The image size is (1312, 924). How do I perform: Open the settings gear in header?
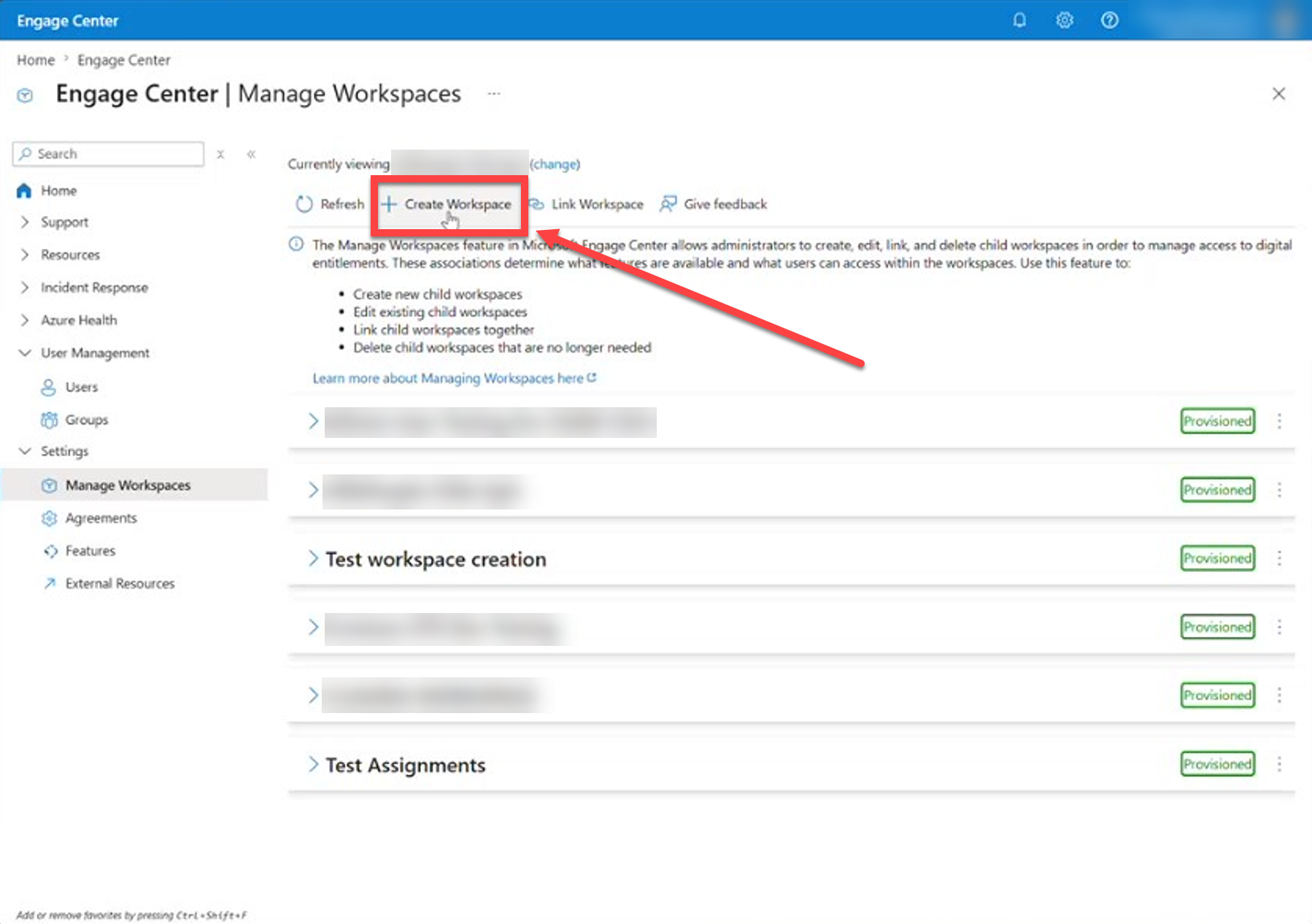point(1065,20)
